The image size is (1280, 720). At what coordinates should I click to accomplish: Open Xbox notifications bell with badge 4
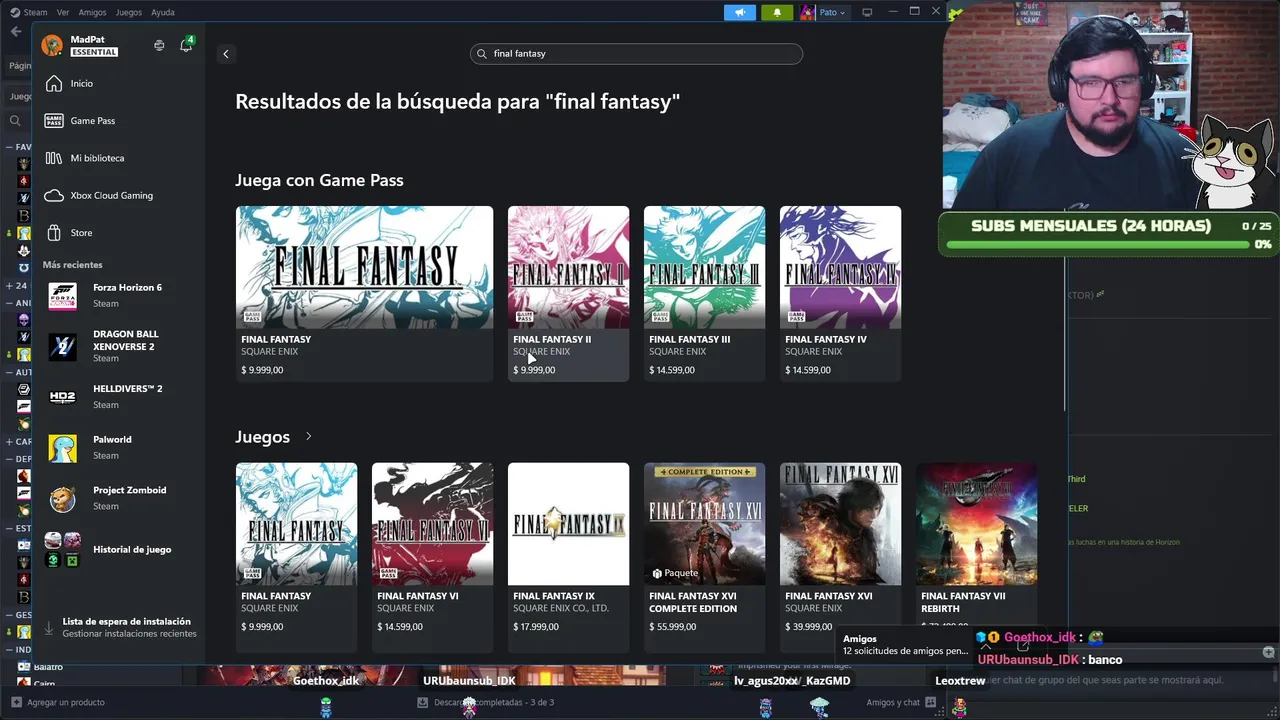click(x=186, y=45)
